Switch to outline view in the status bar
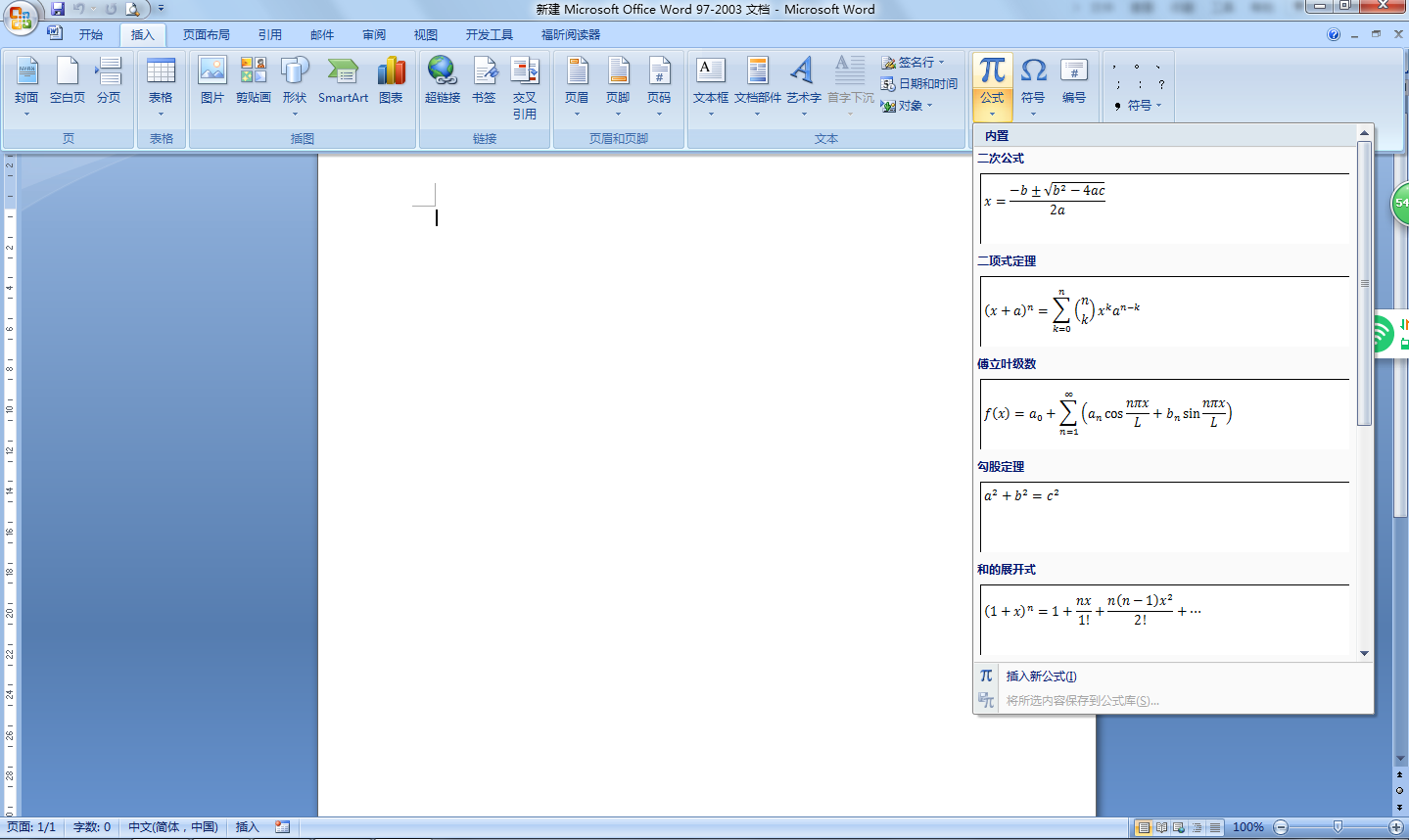This screenshot has height=840, width=1409. (1197, 827)
